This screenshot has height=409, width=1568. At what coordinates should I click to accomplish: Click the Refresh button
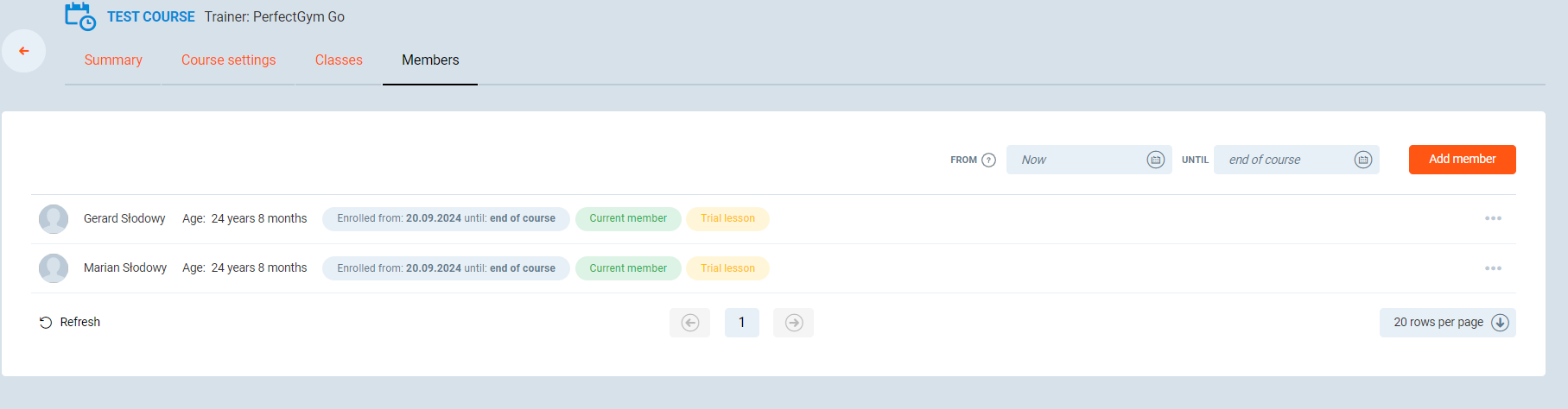(x=70, y=322)
